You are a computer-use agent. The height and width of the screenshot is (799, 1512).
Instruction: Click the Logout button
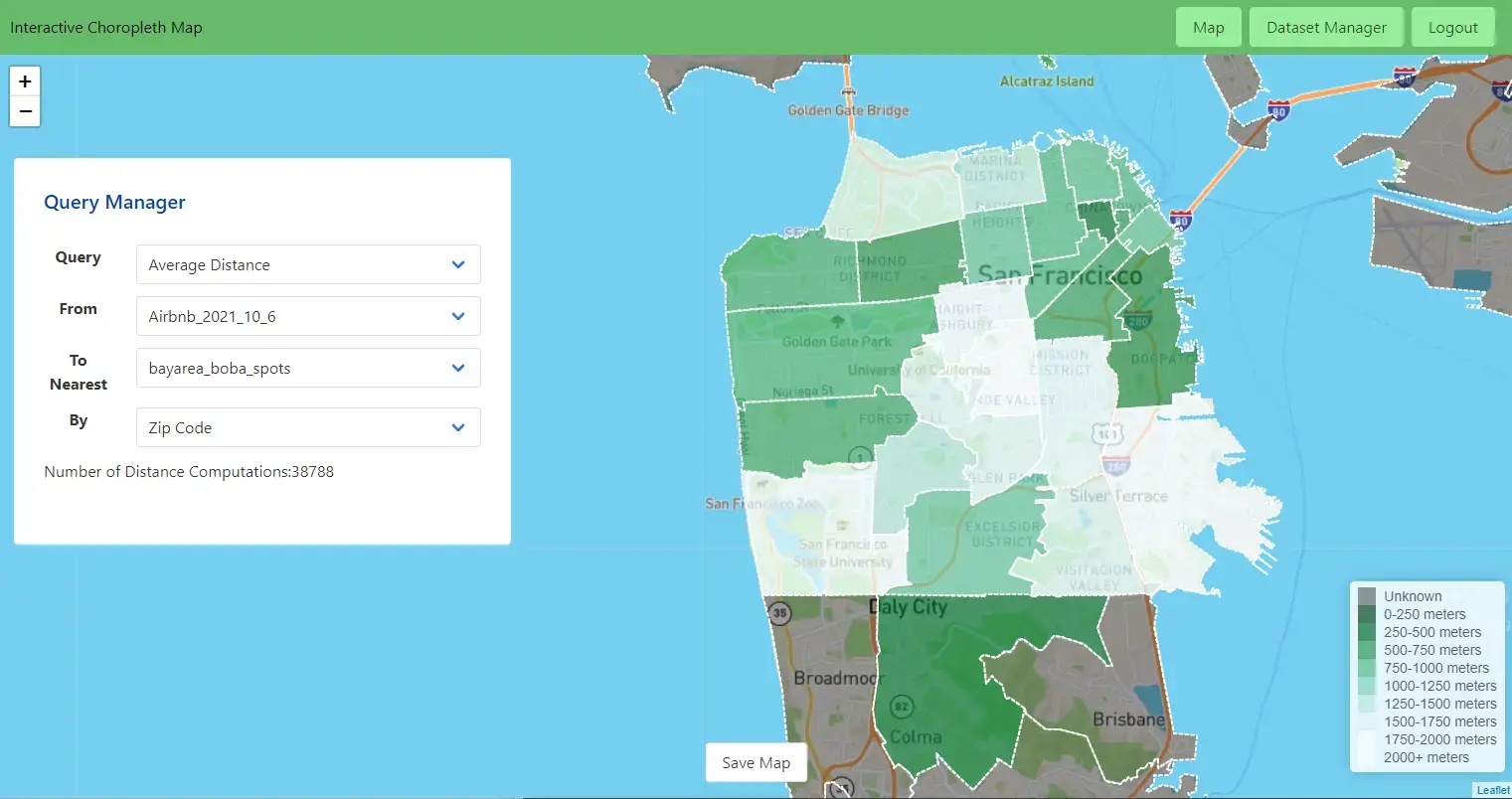tap(1453, 27)
